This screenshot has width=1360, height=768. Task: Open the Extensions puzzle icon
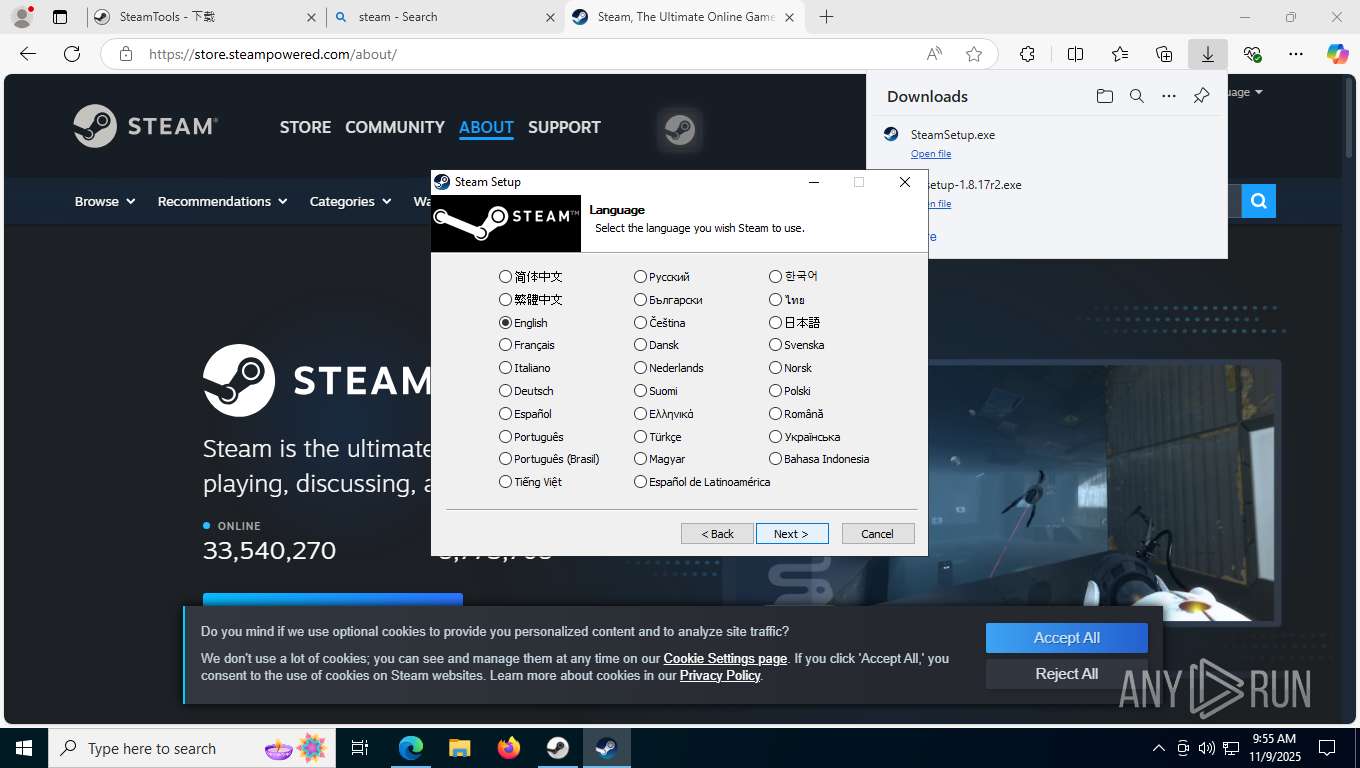1027,54
